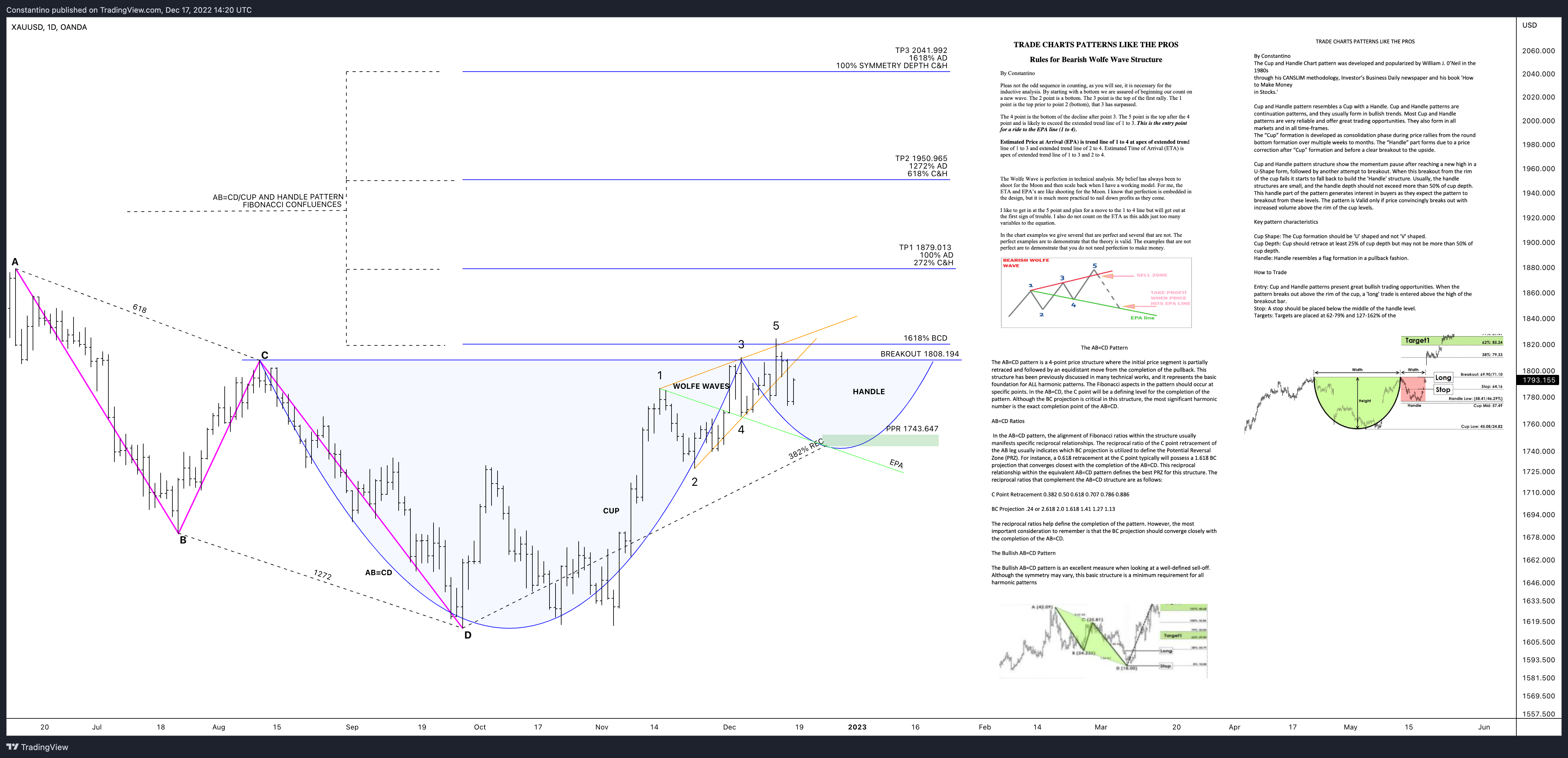
Task: Click the How to Trade line
Action: pyautogui.click(x=1270, y=272)
